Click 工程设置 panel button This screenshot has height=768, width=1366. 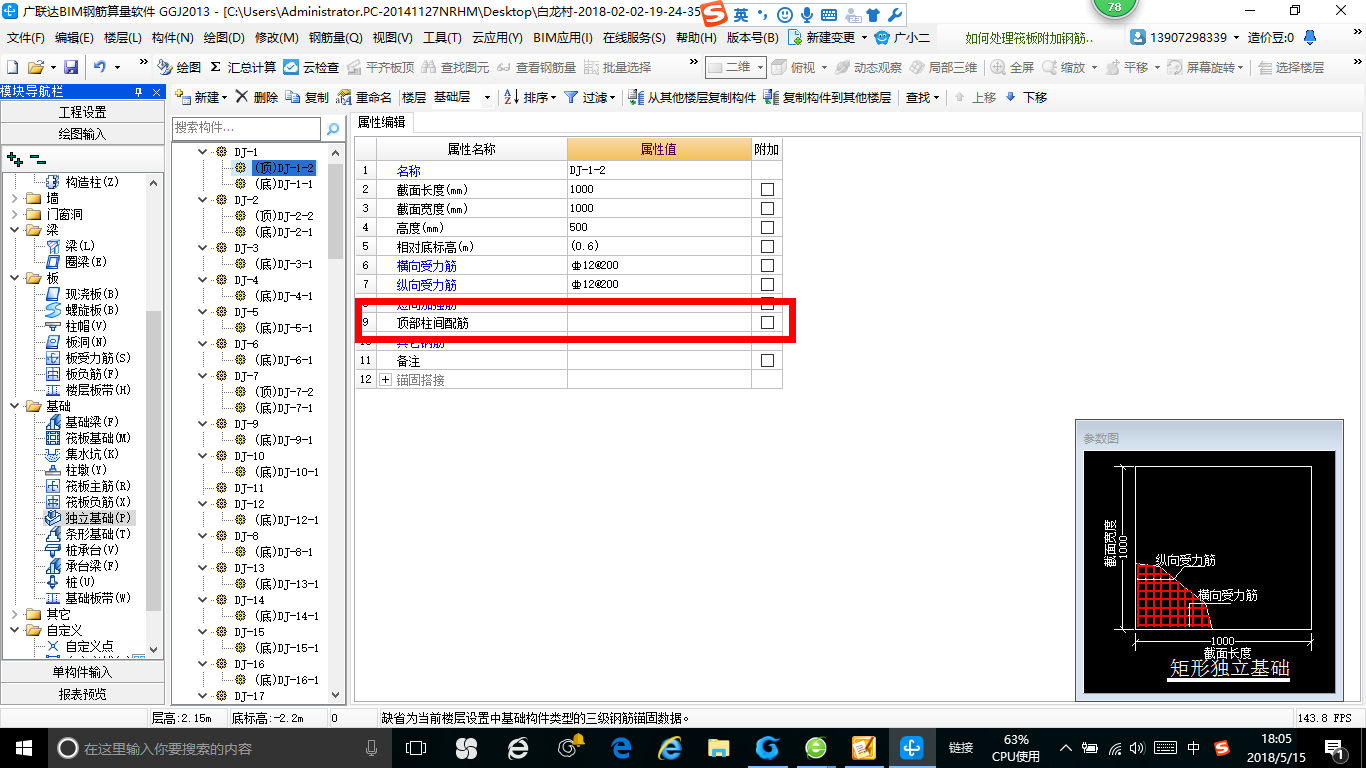point(82,112)
